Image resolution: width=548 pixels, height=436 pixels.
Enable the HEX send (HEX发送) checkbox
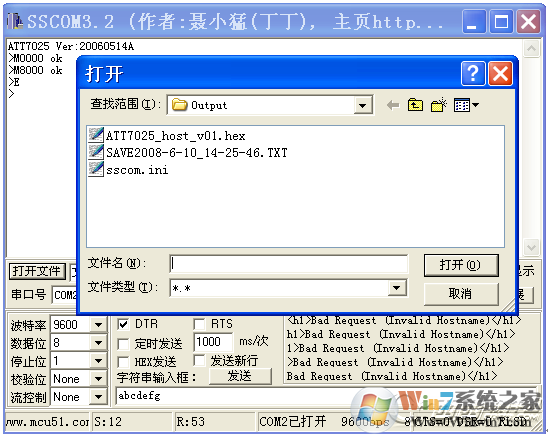(123, 362)
